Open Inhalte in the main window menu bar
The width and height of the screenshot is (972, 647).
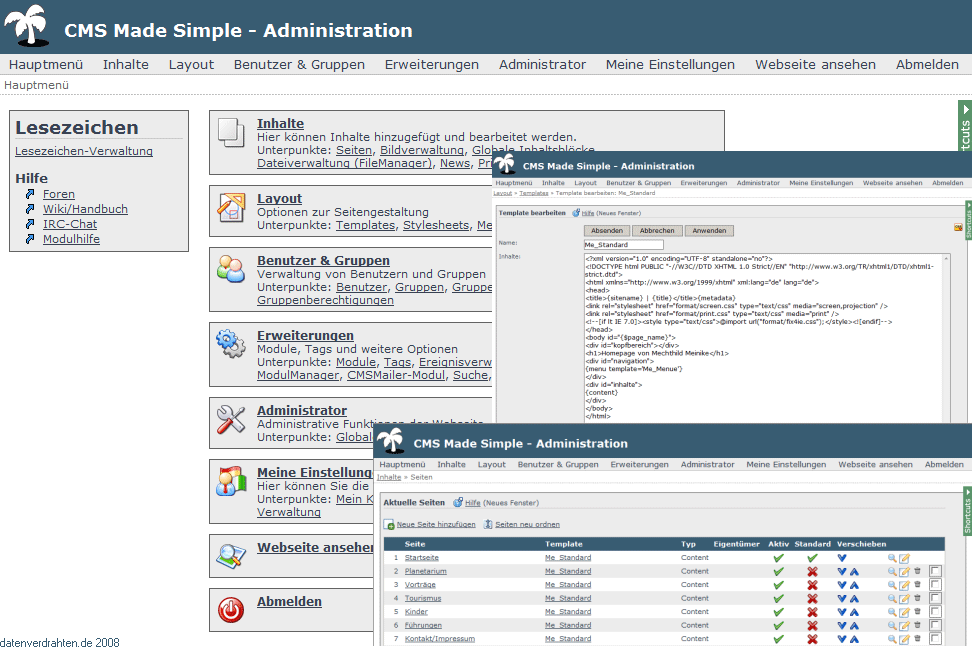[126, 64]
